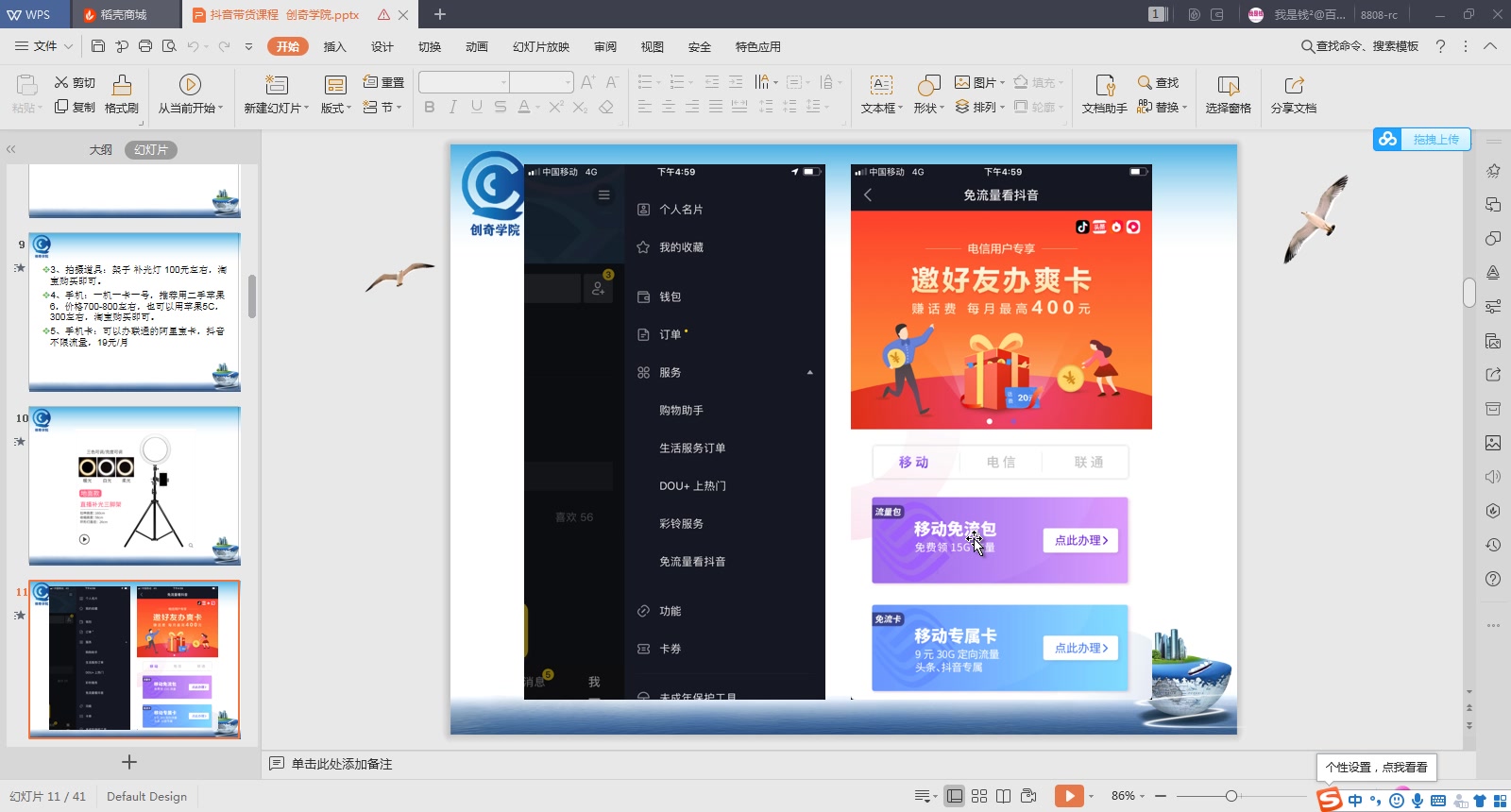The image size is (1511, 812).
Task: Toggle Bold formatting
Action: tap(430, 108)
